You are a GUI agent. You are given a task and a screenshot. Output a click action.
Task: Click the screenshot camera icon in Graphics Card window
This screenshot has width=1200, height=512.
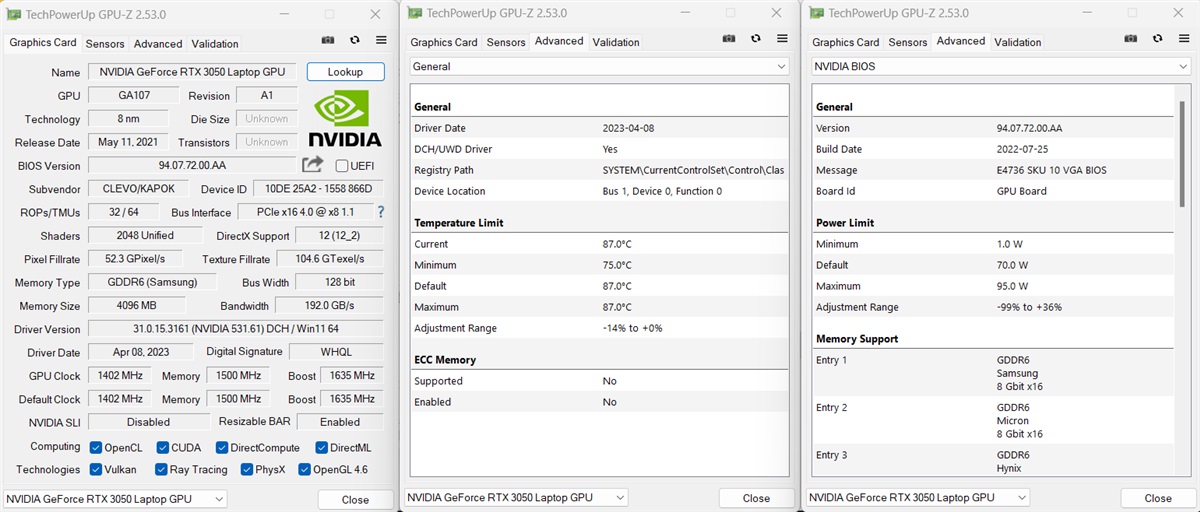[328, 40]
